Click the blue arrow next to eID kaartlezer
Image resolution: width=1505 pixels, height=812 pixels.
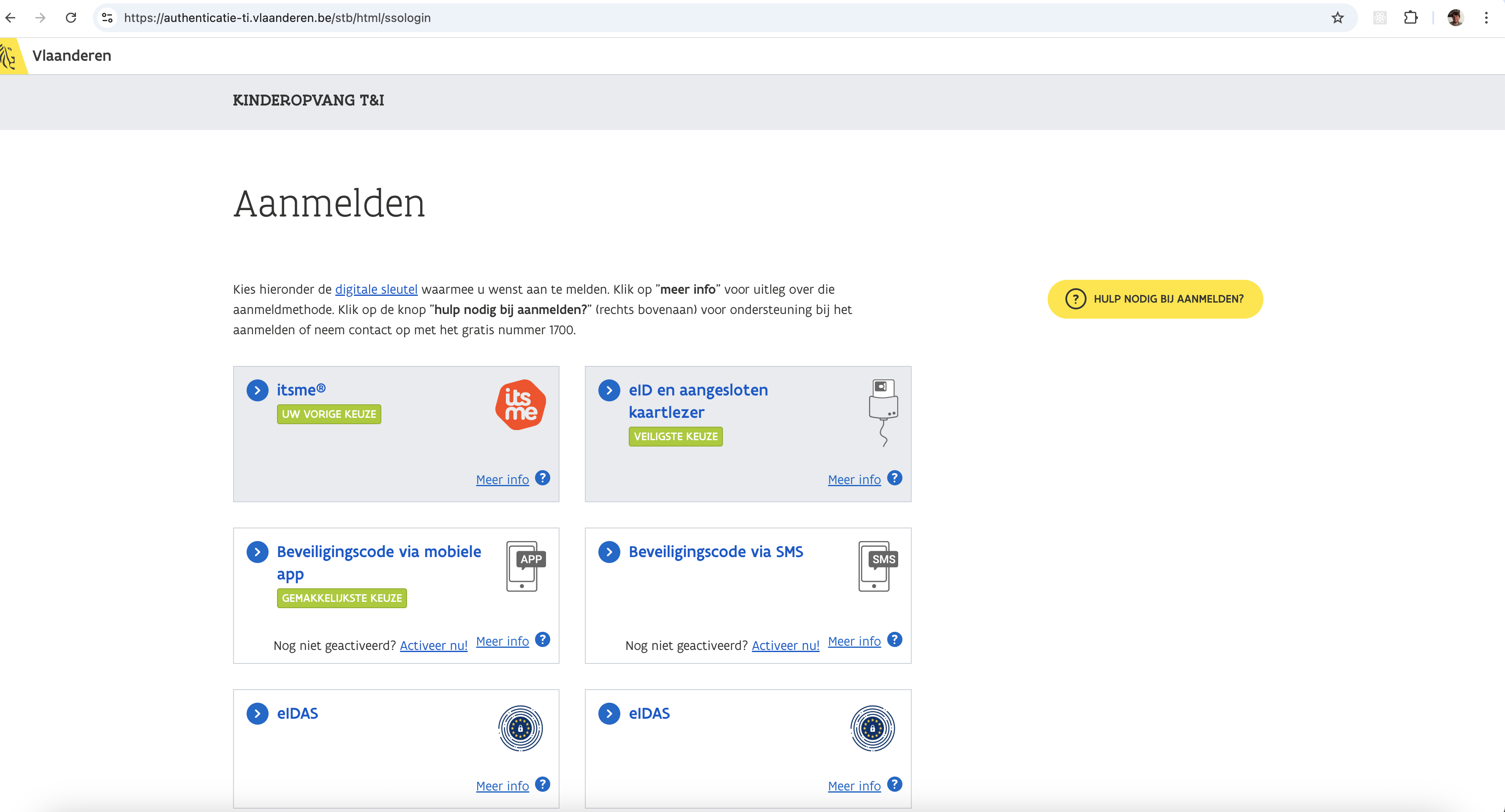point(609,390)
